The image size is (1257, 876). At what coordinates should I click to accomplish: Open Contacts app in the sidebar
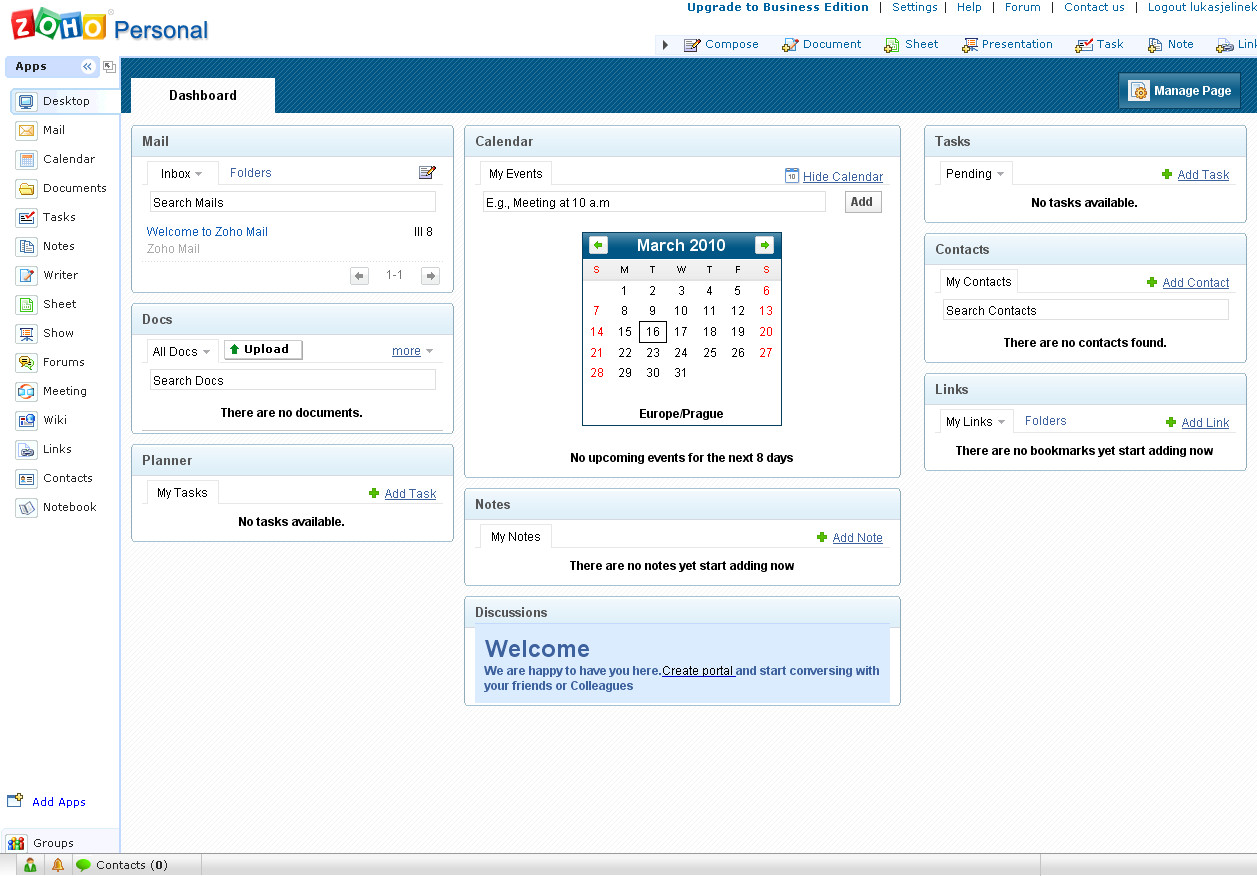tap(54, 478)
